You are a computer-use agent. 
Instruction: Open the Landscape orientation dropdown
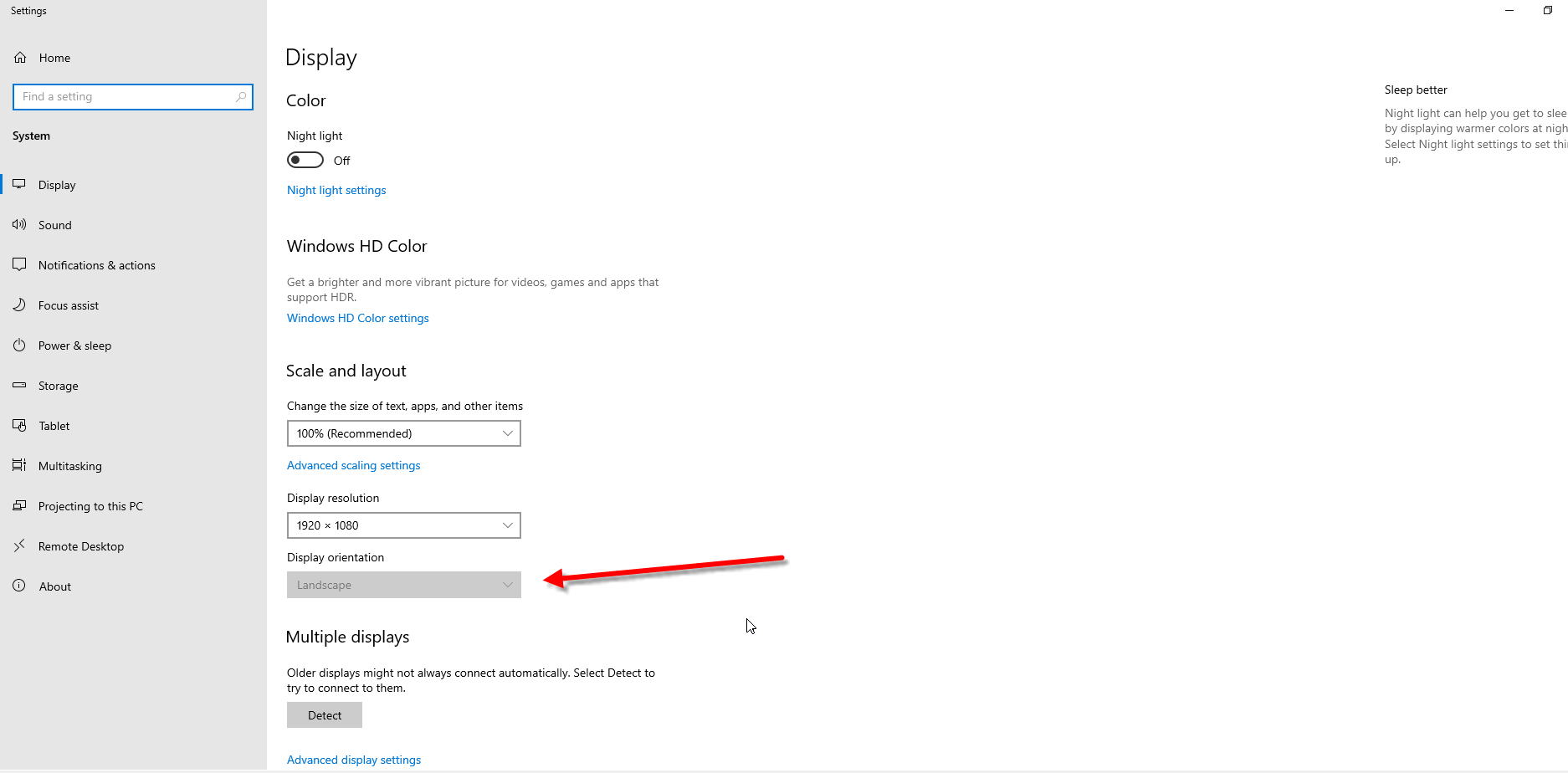[404, 585]
